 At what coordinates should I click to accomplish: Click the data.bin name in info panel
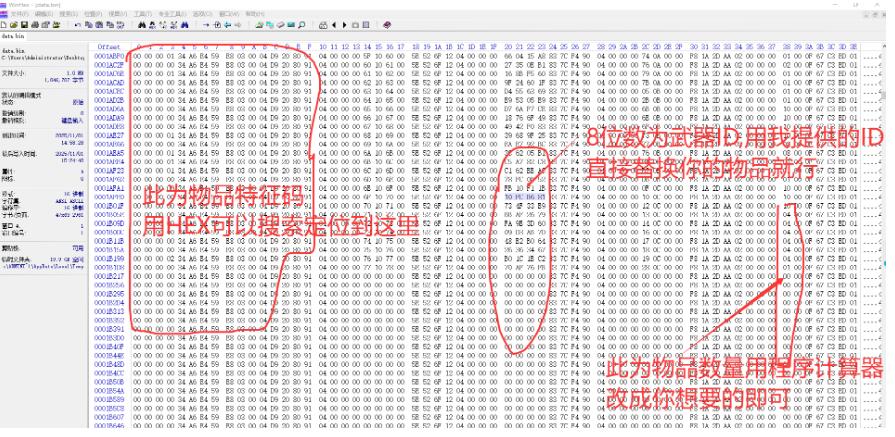point(11,51)
